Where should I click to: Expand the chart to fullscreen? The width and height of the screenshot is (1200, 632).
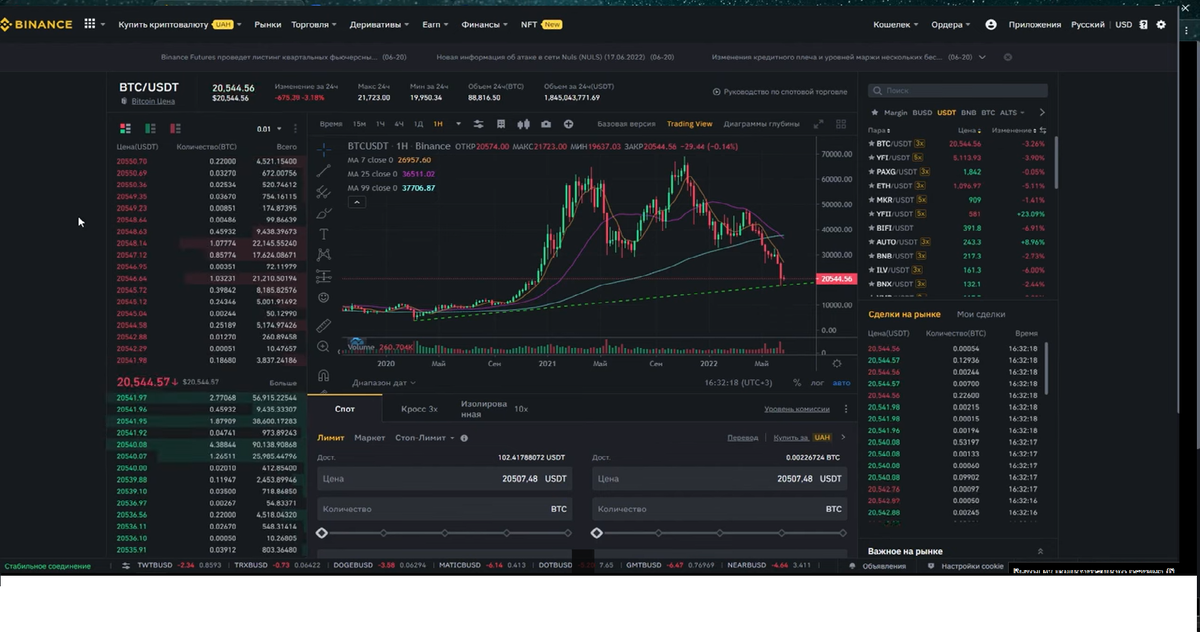pos(818,124)
